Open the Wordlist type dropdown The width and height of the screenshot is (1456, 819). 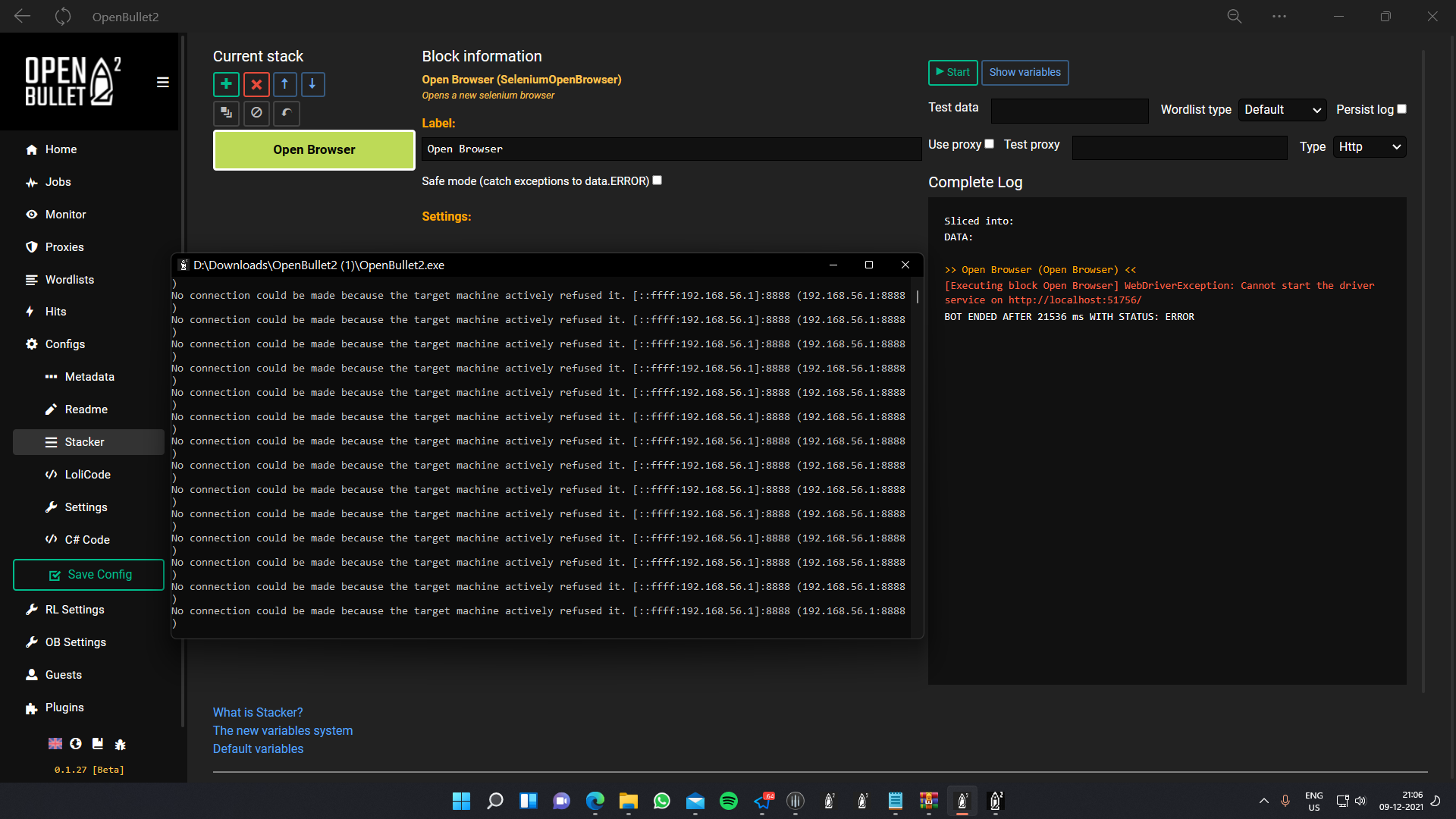[x=1281, y=109]
